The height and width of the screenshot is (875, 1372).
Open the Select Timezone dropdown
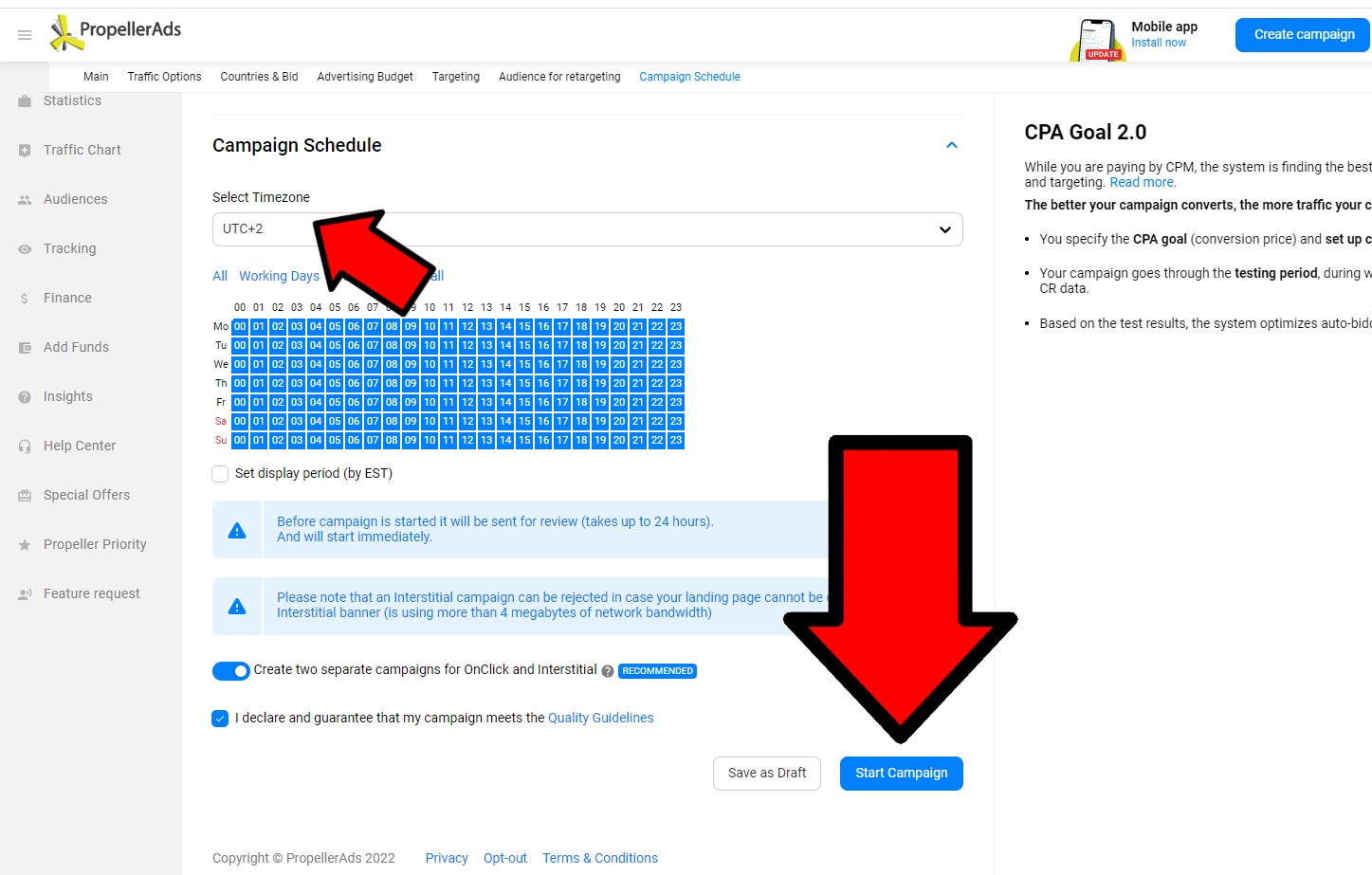(587, 229)
